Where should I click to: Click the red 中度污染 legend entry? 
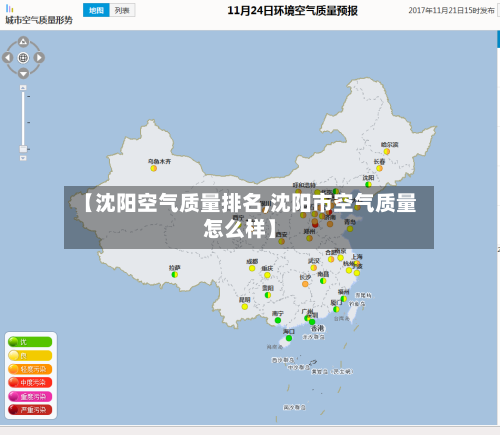[x=30, y=383]
